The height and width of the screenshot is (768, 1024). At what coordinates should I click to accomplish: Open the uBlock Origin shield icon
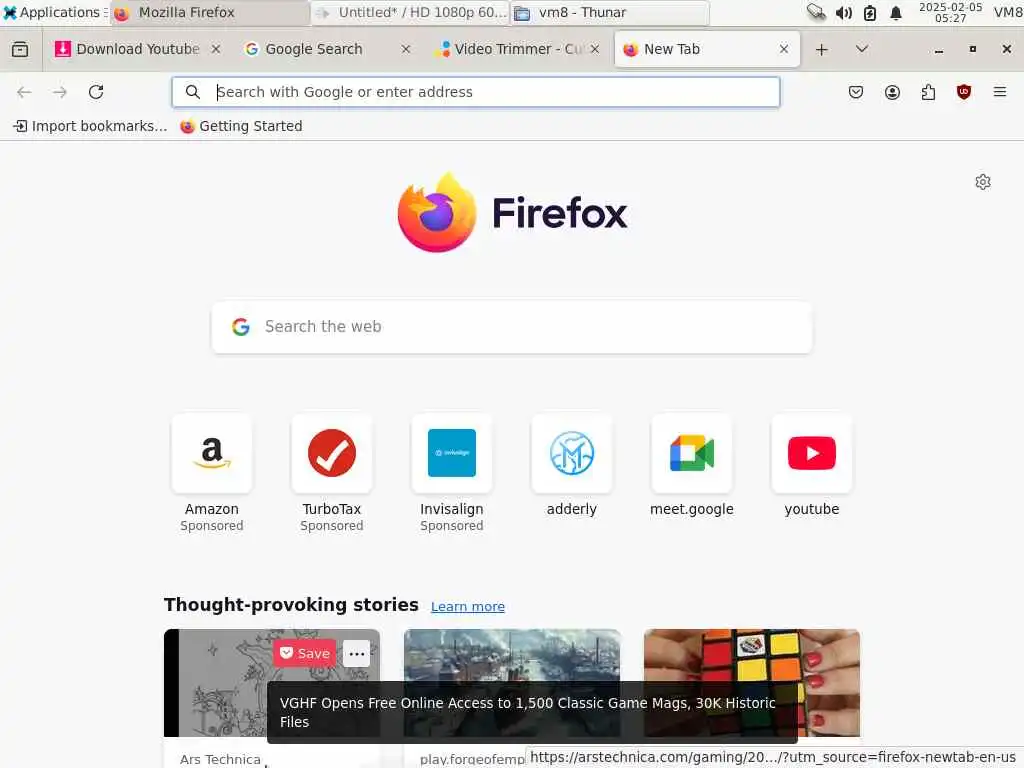tap(963, 92)
